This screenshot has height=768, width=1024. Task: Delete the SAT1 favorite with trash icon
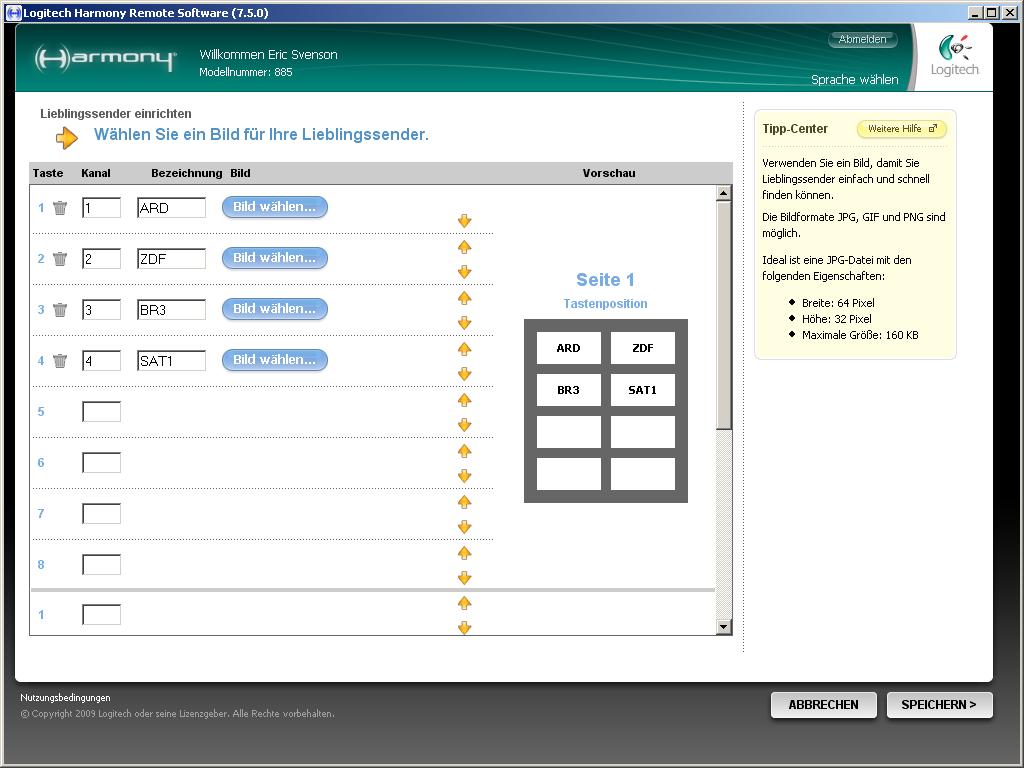tap(60, 361)
